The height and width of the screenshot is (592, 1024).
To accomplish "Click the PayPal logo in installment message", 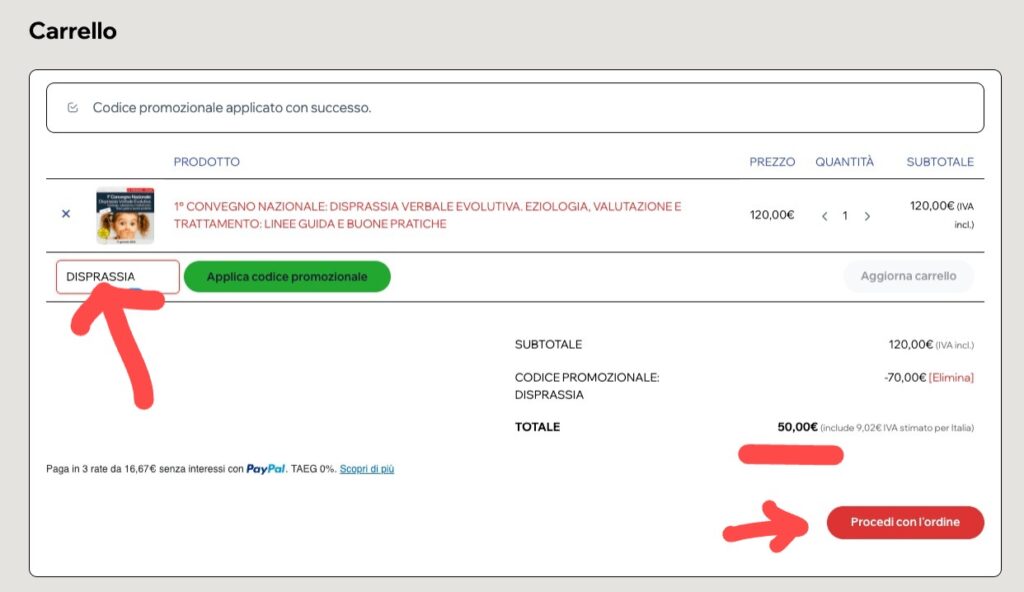I will [x=266, y=469].
